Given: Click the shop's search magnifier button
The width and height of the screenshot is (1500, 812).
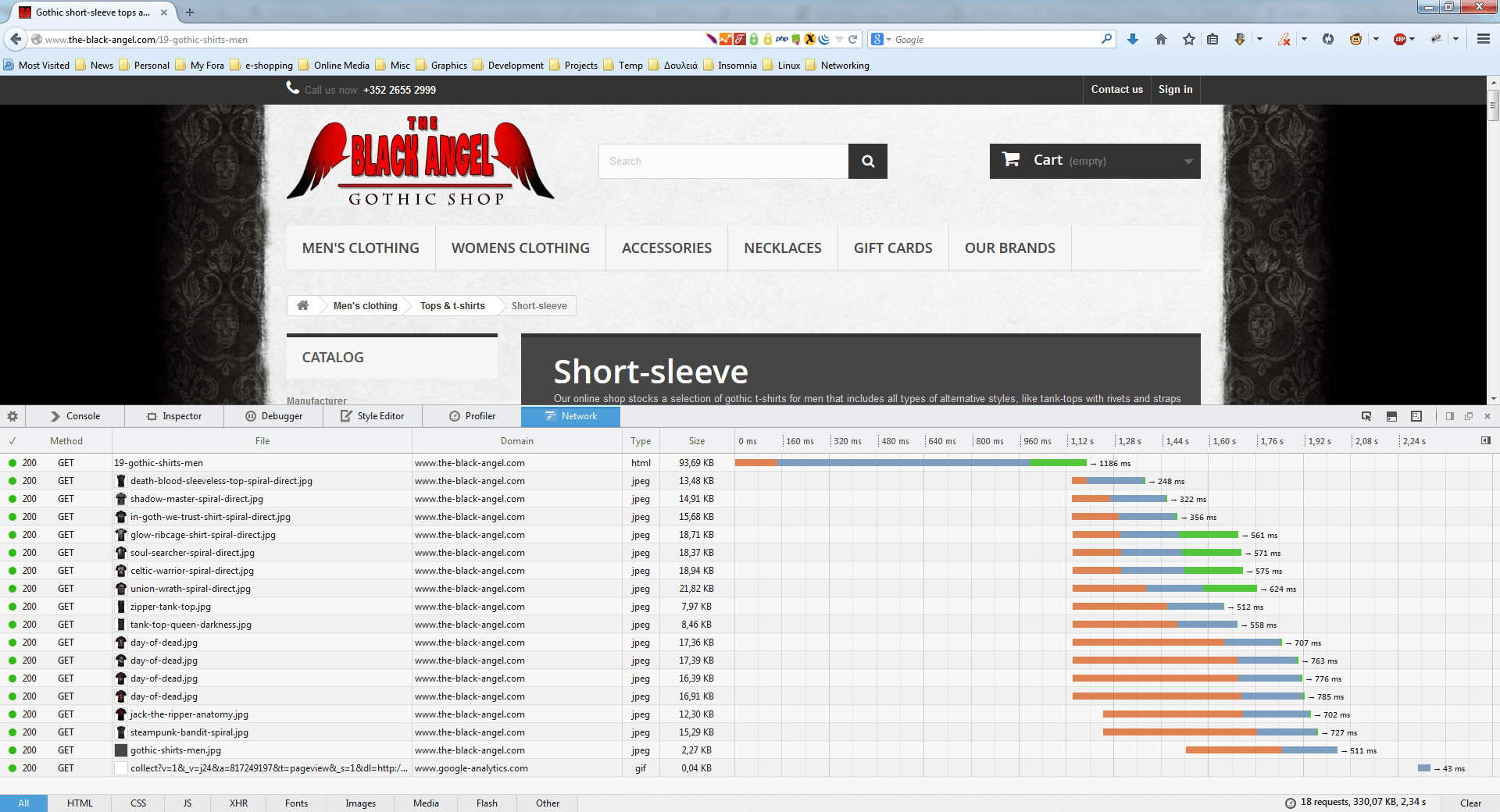Looking at the screenshot, I should [868, 161].
